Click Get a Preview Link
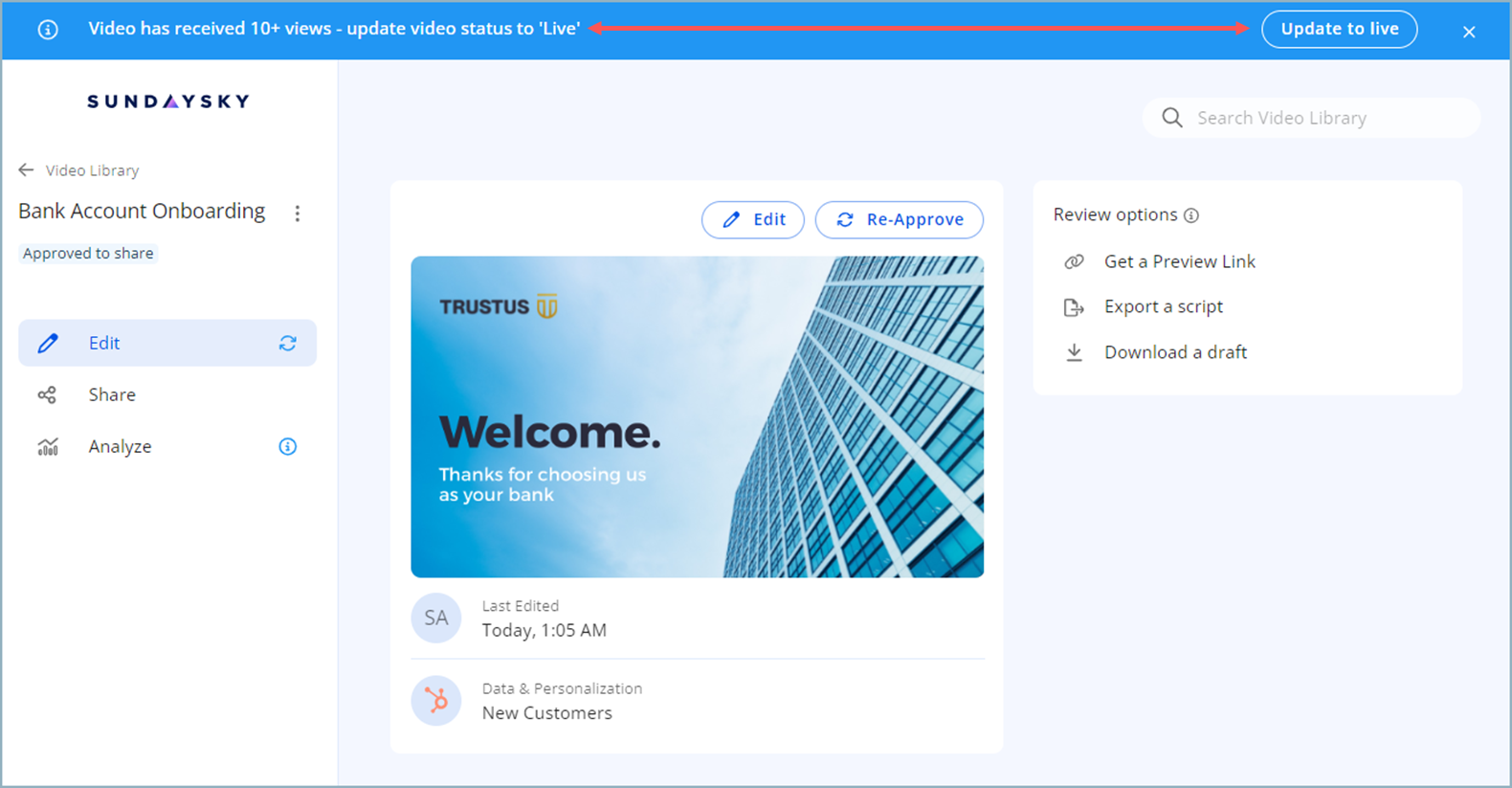This screenshot has height=788, width=1512. pos(1179,261)
